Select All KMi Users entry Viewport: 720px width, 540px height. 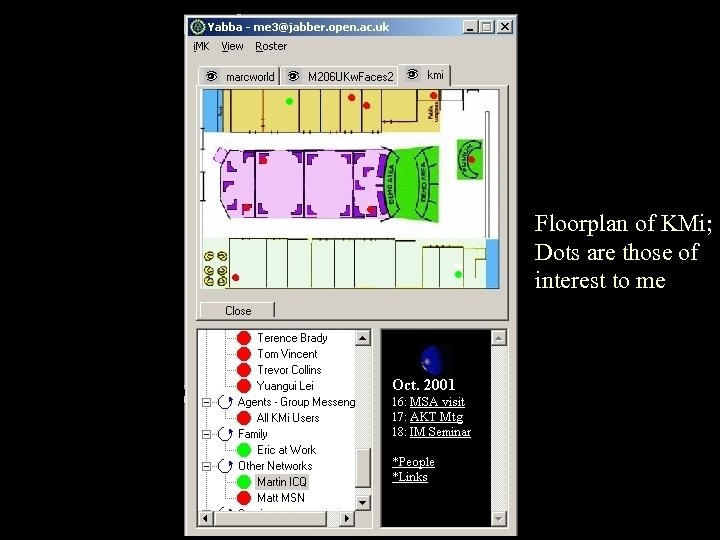288,418
